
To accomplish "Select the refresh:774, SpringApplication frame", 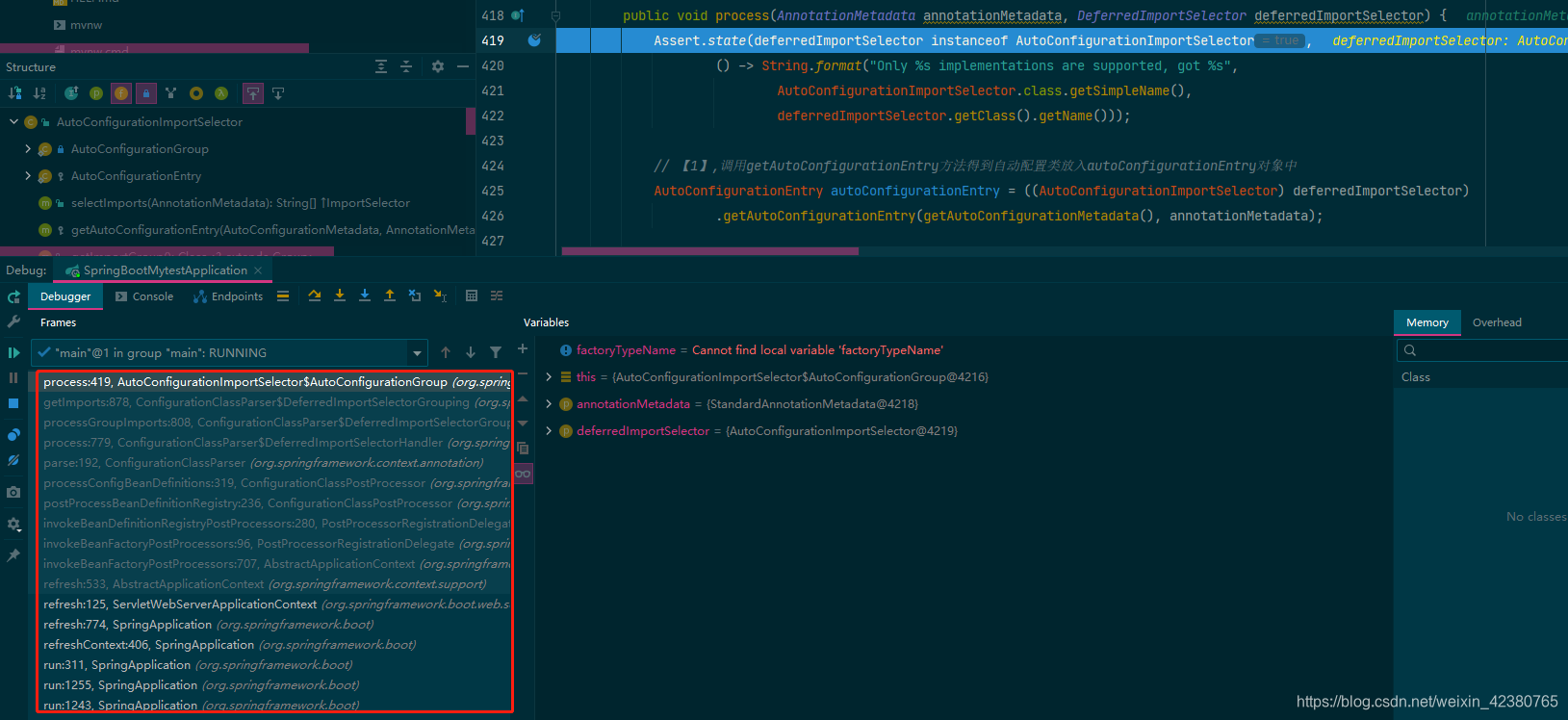I will tap(275, 625).
